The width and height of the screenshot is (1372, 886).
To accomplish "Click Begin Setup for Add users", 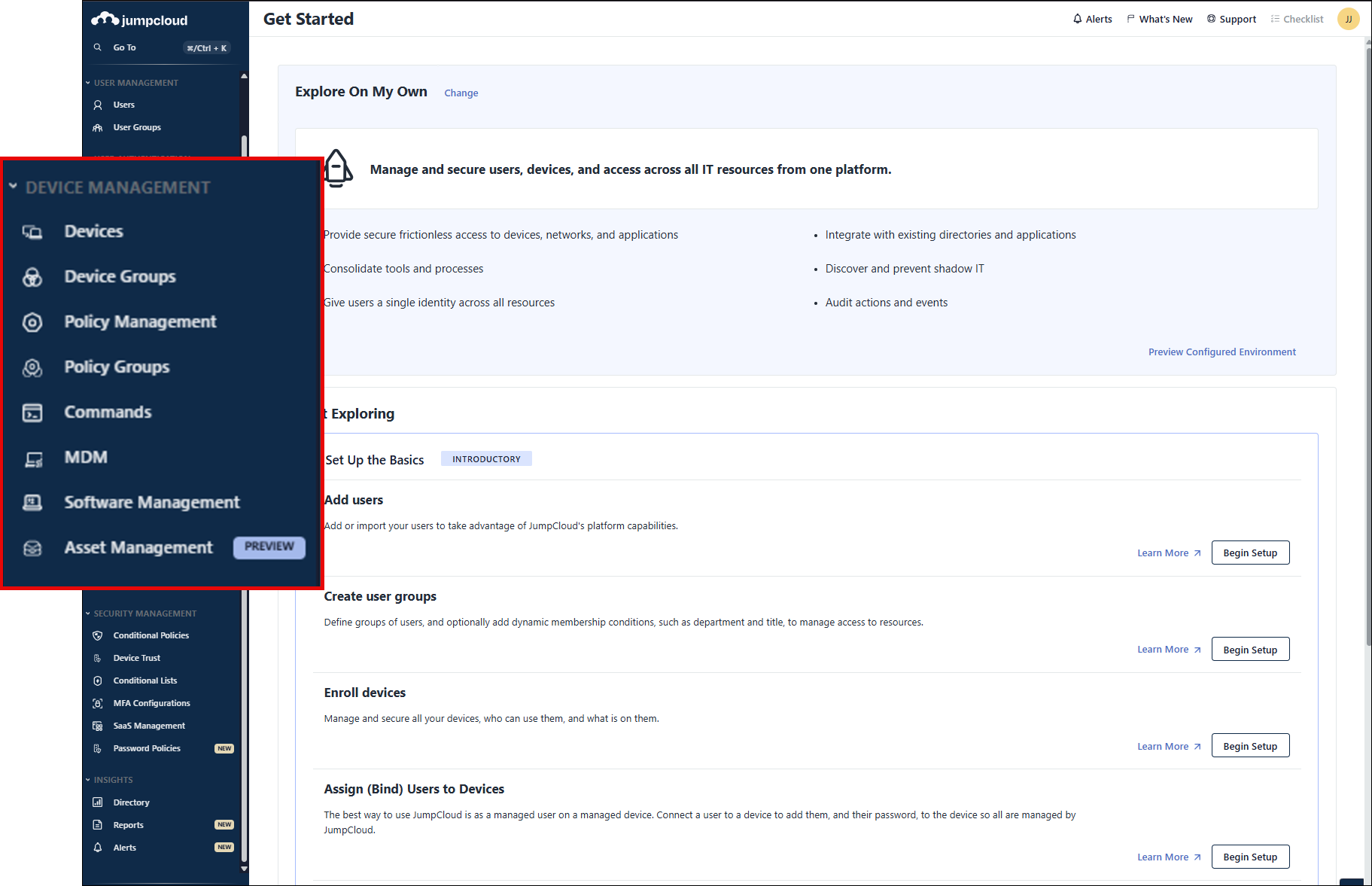I will tap(1249, 553).
